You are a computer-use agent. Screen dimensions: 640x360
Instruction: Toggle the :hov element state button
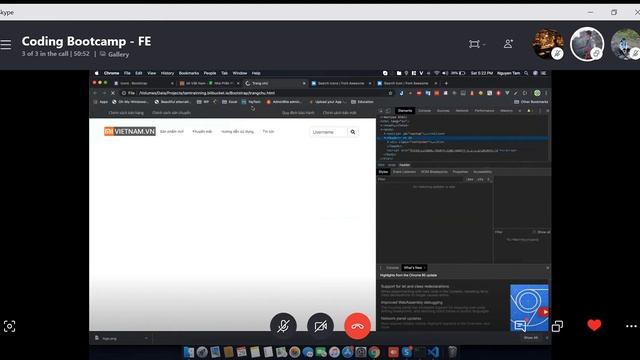470,179
